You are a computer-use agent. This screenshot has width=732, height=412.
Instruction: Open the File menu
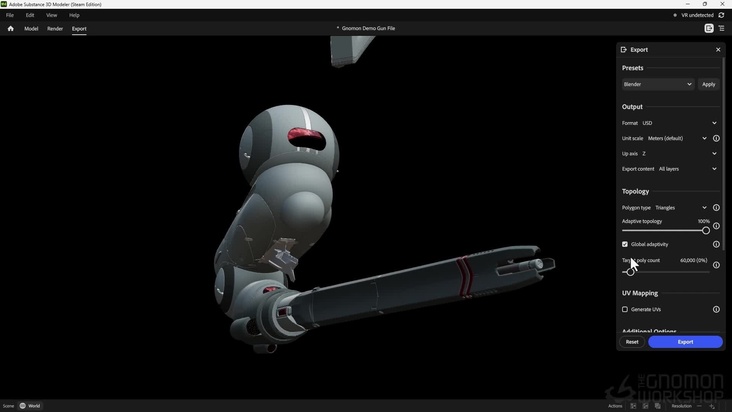tap(10, 15)
